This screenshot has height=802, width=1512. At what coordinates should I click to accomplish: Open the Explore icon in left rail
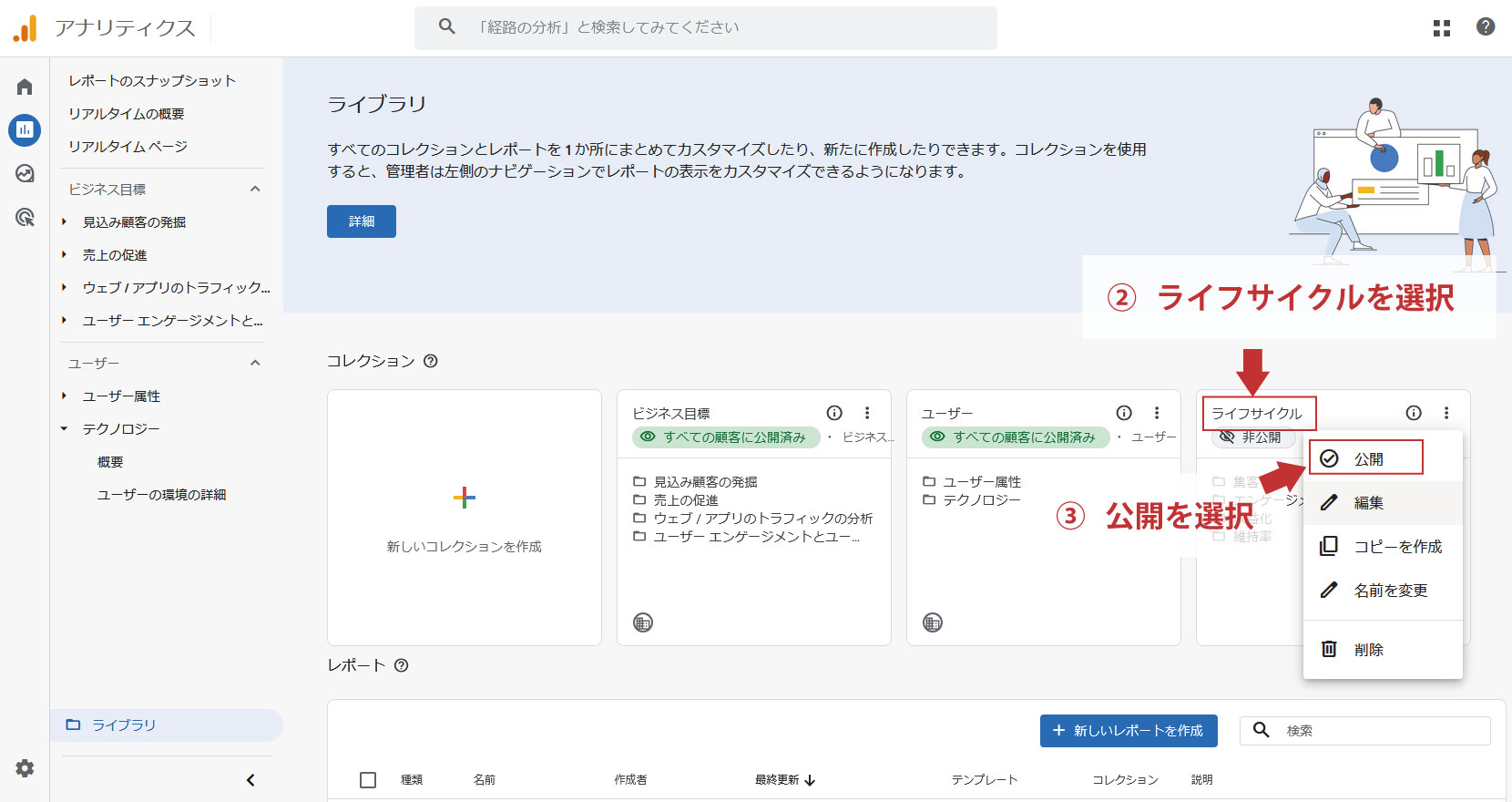click(25, 173)
